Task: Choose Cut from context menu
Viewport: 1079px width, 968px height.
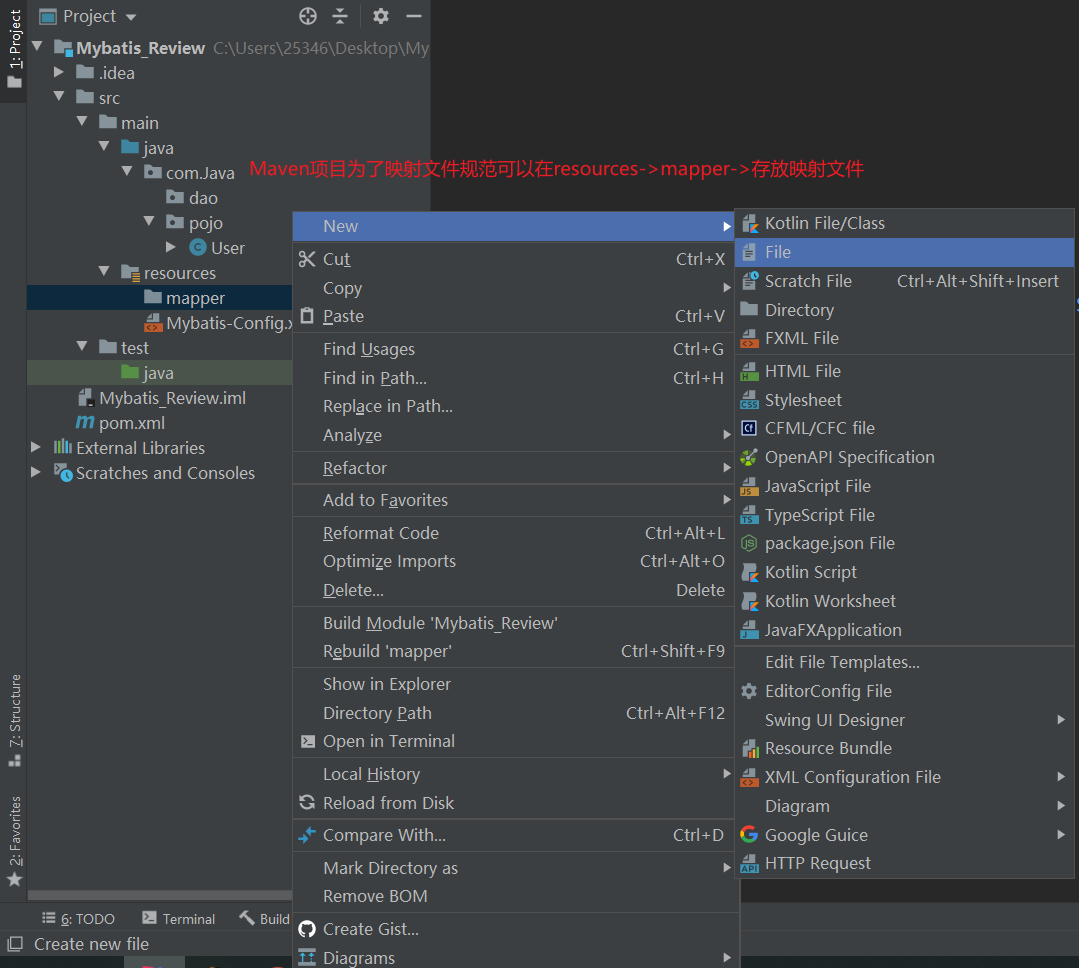Action: 513,259
